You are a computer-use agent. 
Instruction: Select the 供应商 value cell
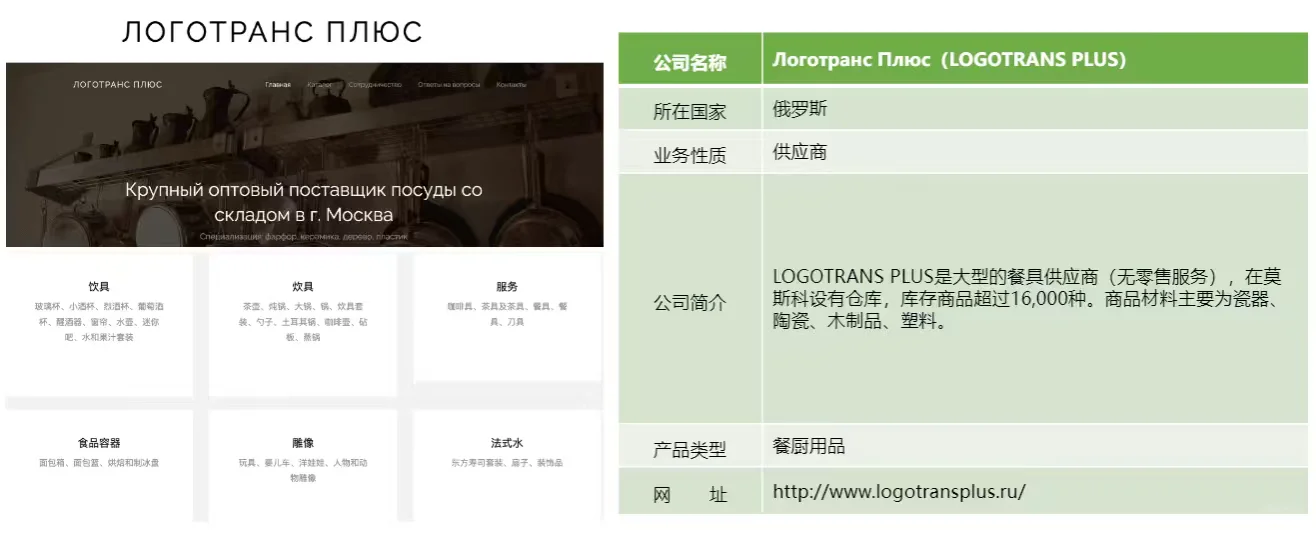pos(1036,153)
